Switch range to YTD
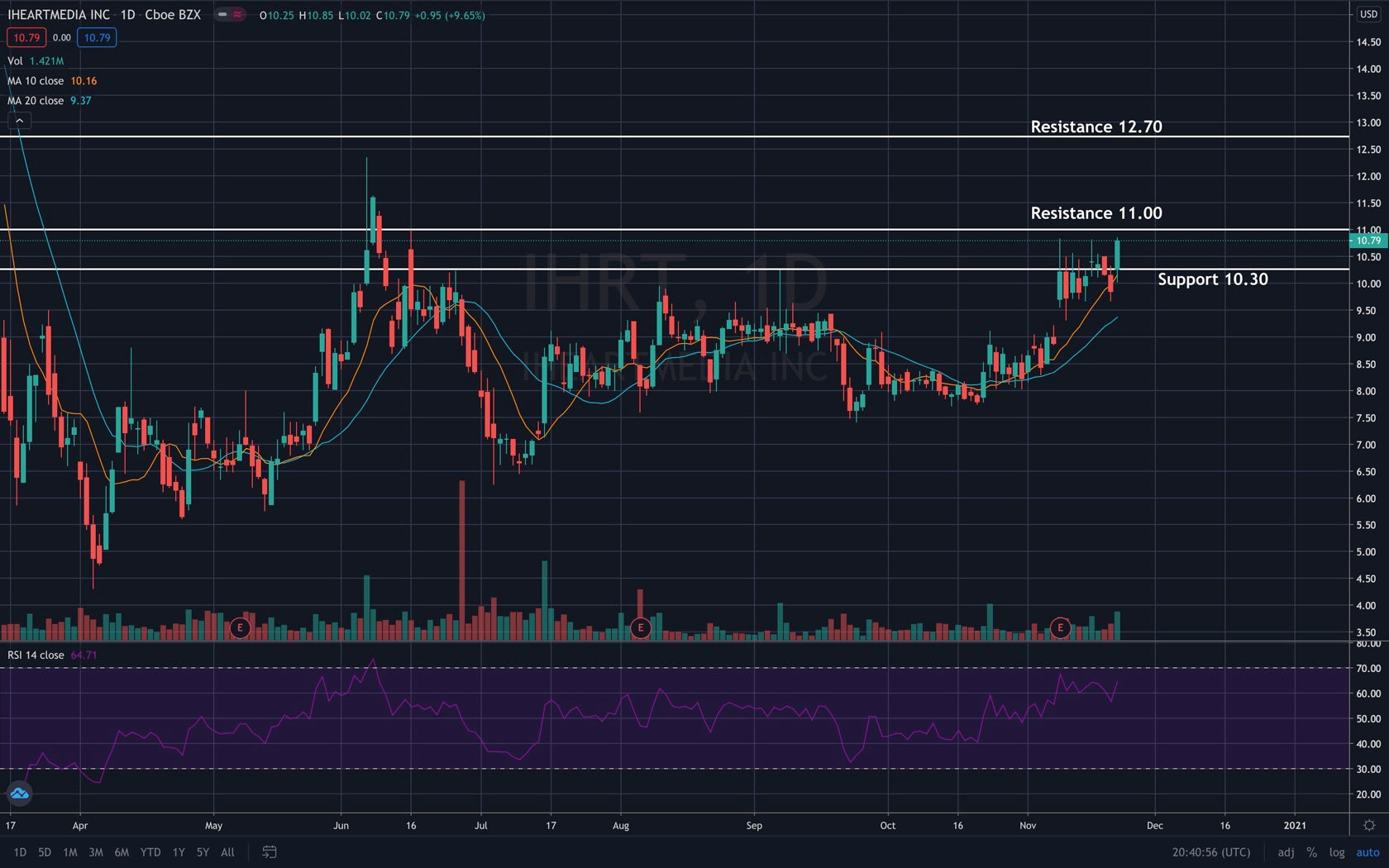Viewport: 1389px width, 868px height. click(x=150, y=851)
